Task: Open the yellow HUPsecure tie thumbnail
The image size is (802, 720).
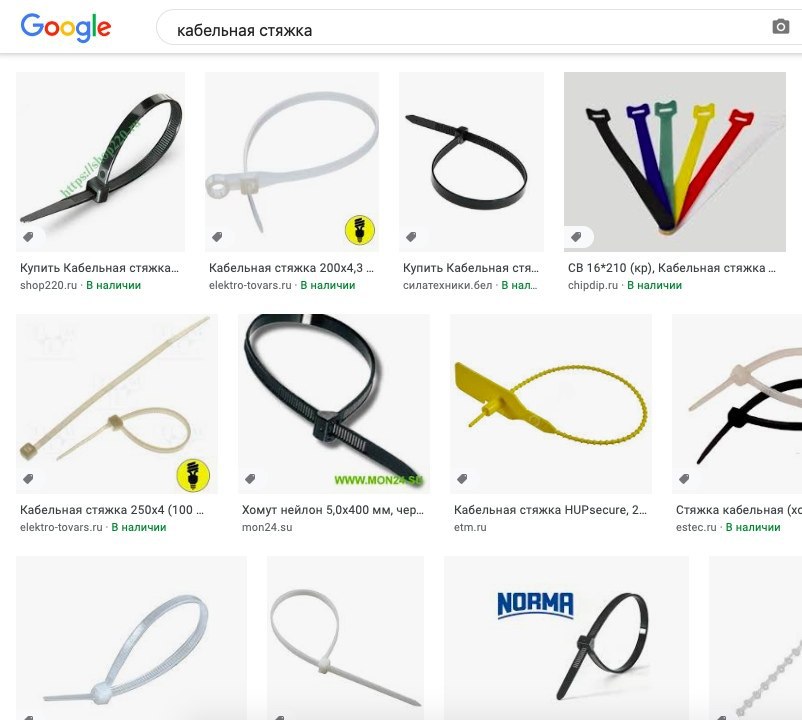Action: (x=551, y=403)
